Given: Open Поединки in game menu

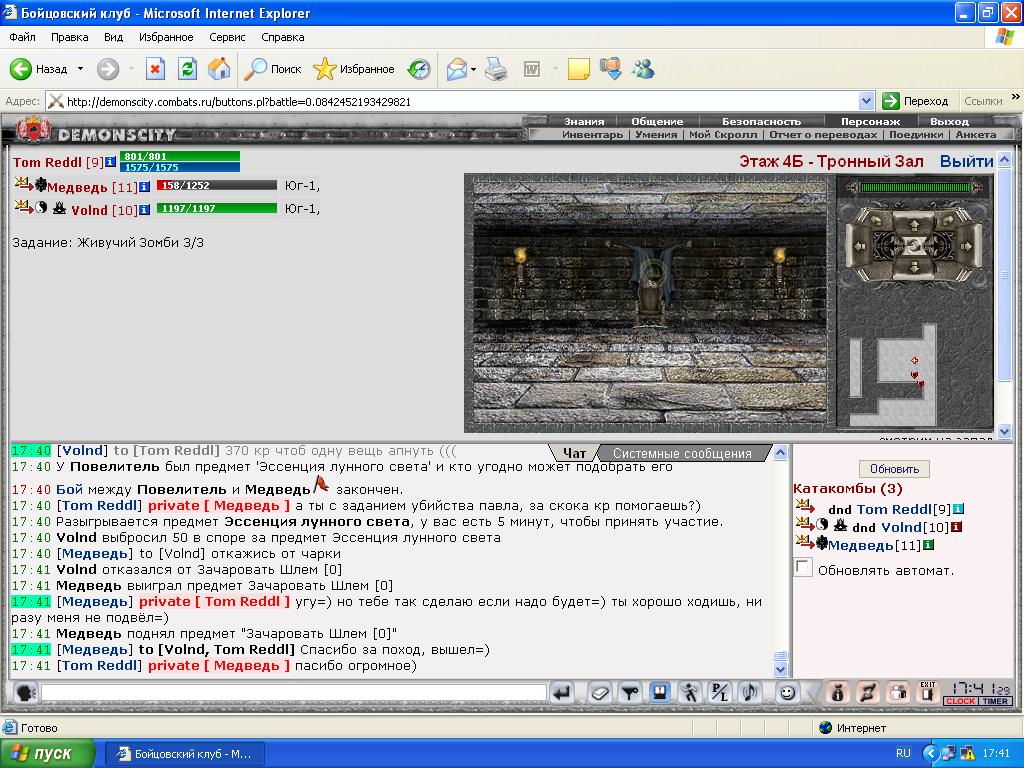Looking at the screenshot, I should [916, 135].
